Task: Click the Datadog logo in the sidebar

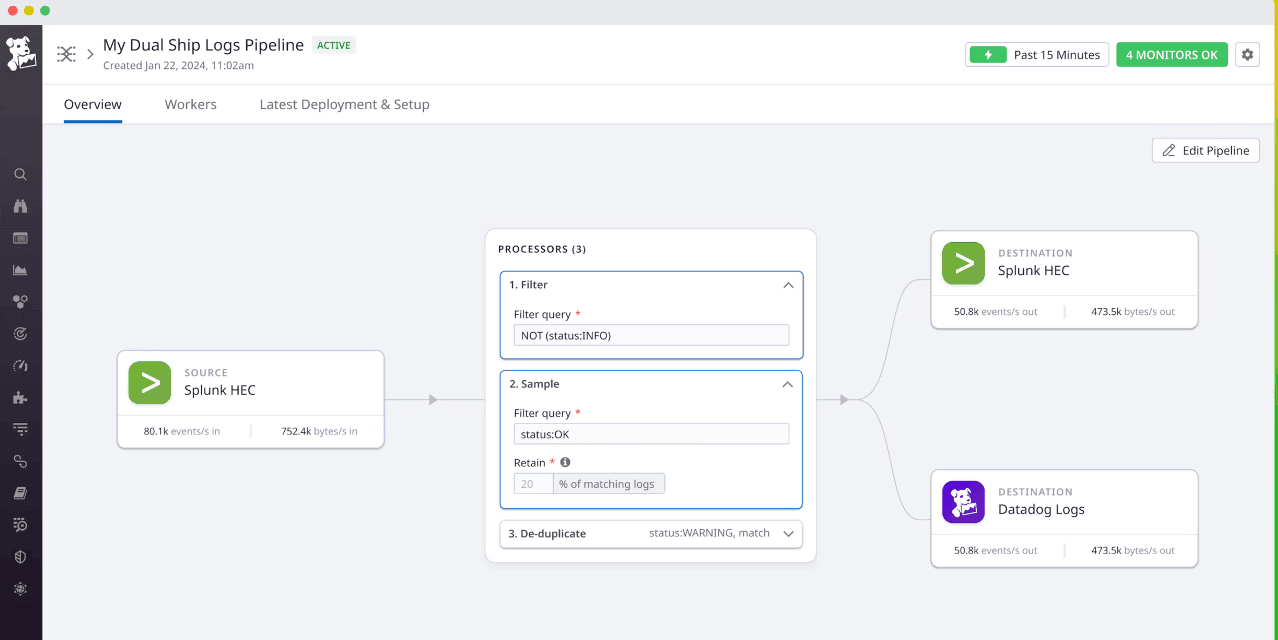Action: [21, 54]
